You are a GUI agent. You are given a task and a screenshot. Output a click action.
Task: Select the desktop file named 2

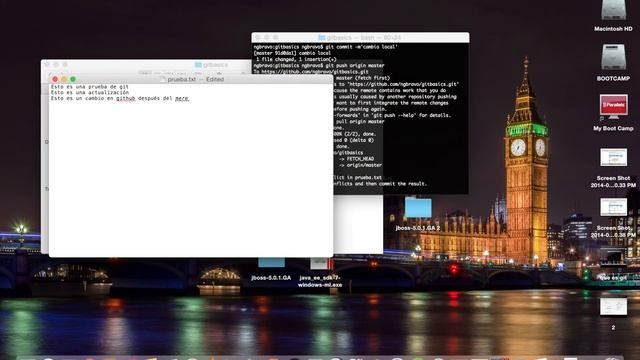(x=613, y=306)
